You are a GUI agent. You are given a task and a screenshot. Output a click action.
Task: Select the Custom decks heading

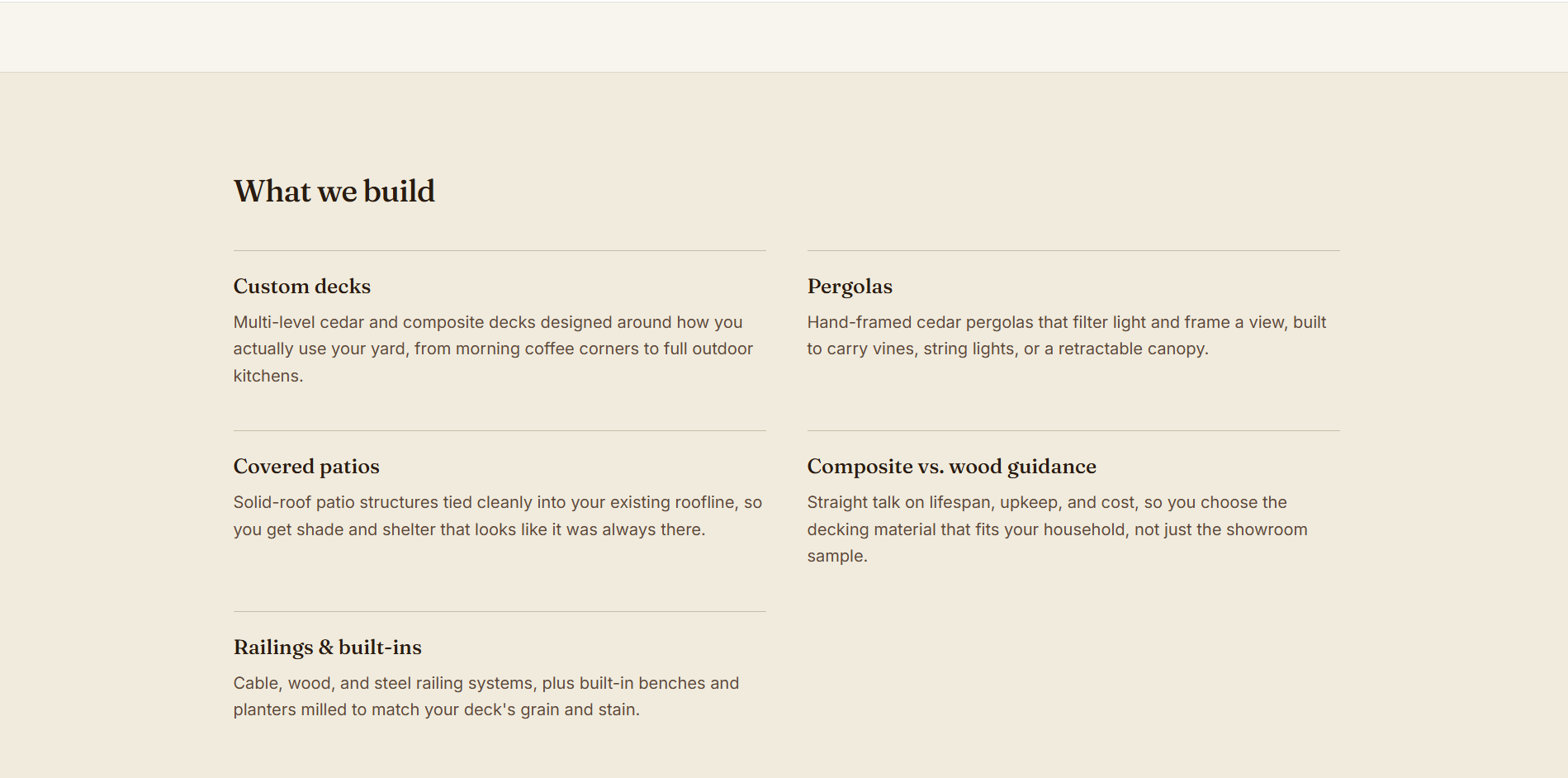[x=302, y=287]
